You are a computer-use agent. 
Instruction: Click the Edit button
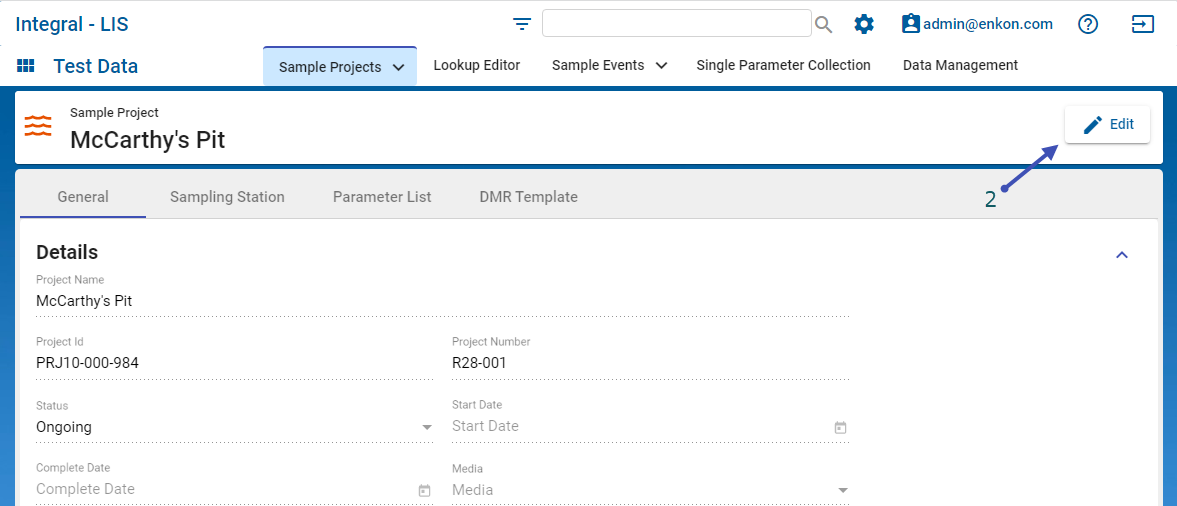1107,125
